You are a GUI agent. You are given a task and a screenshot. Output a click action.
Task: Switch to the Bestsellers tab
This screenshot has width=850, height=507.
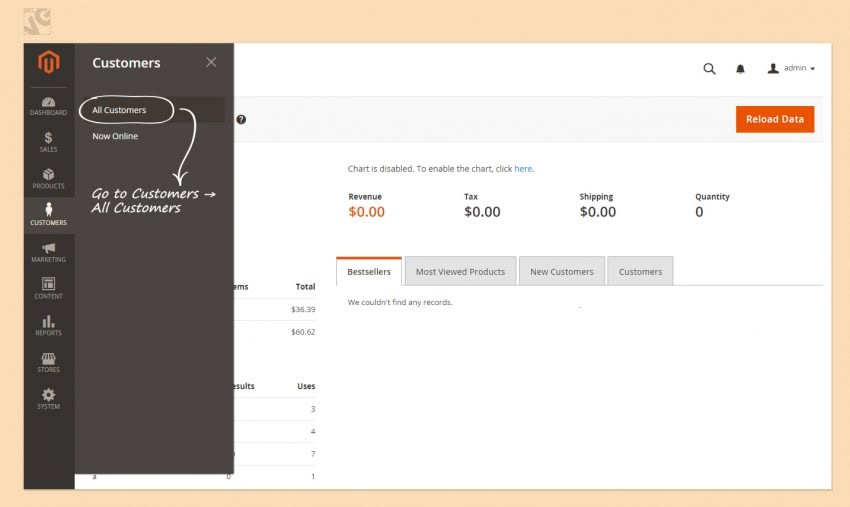point(369,271)
